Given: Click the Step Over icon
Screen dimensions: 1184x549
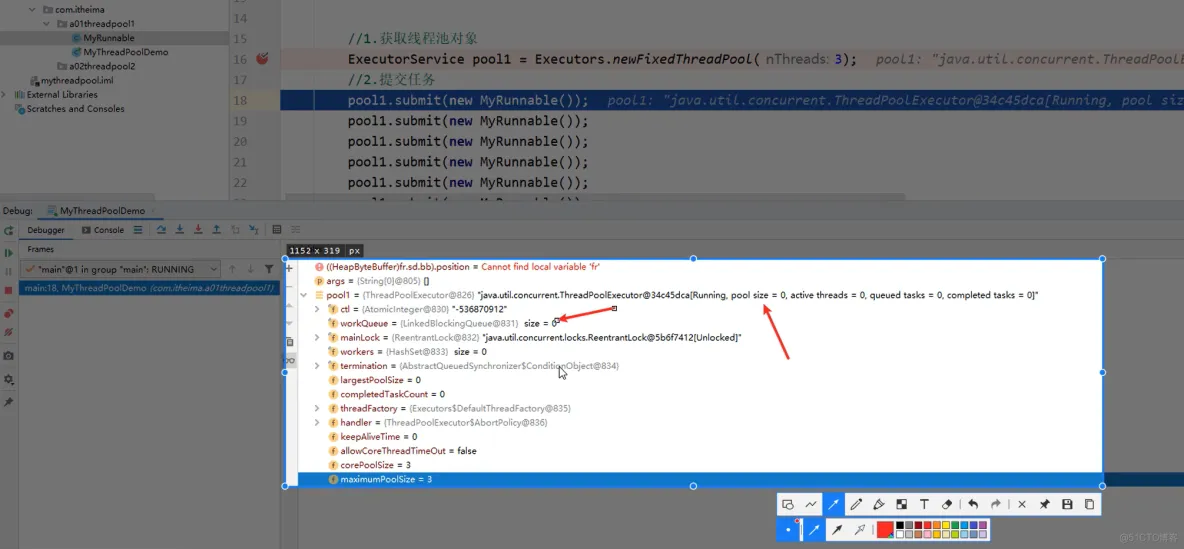Looking at the screenshot, I should click(162, 230).
